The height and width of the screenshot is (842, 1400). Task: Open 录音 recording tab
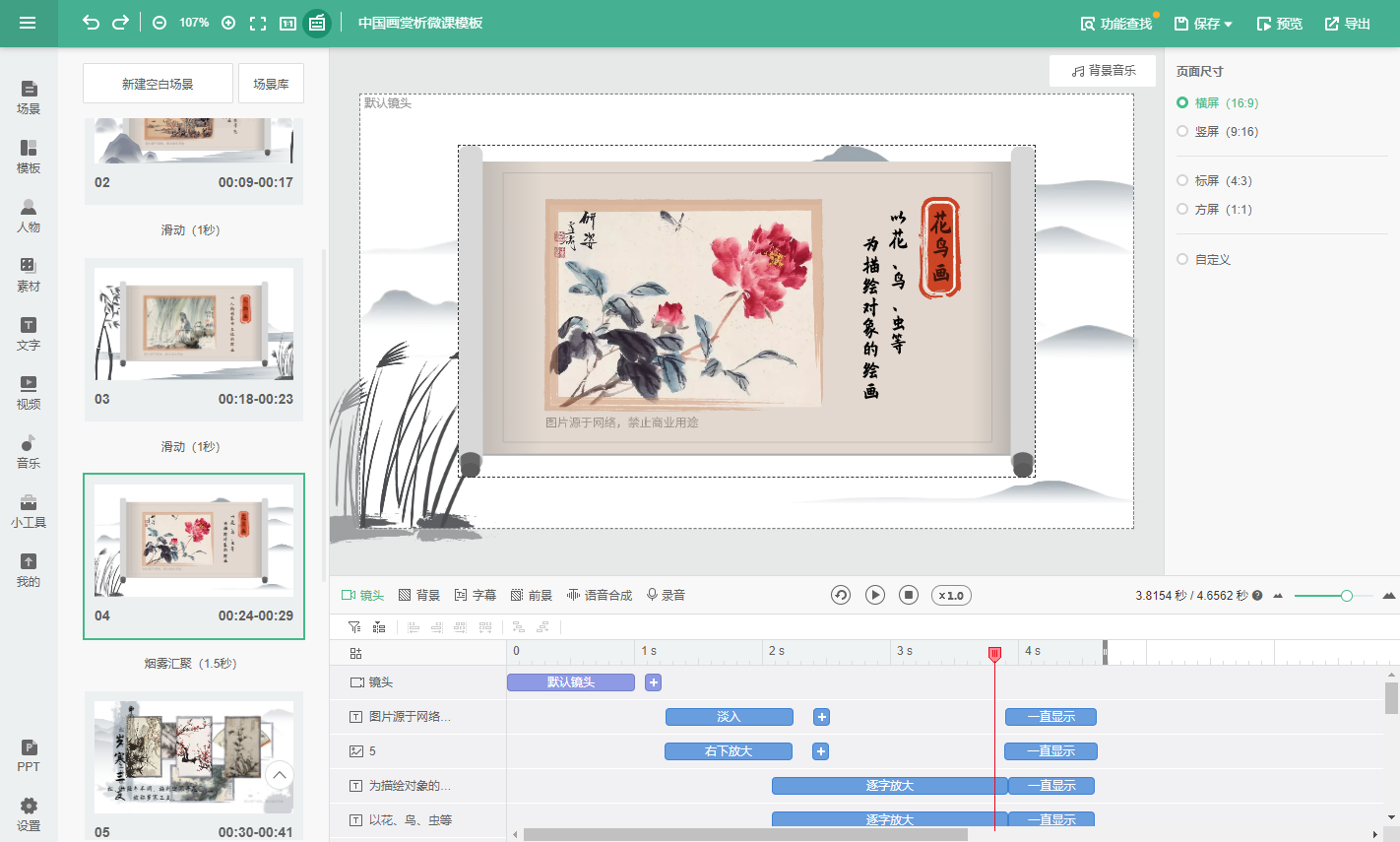(667, 595)
